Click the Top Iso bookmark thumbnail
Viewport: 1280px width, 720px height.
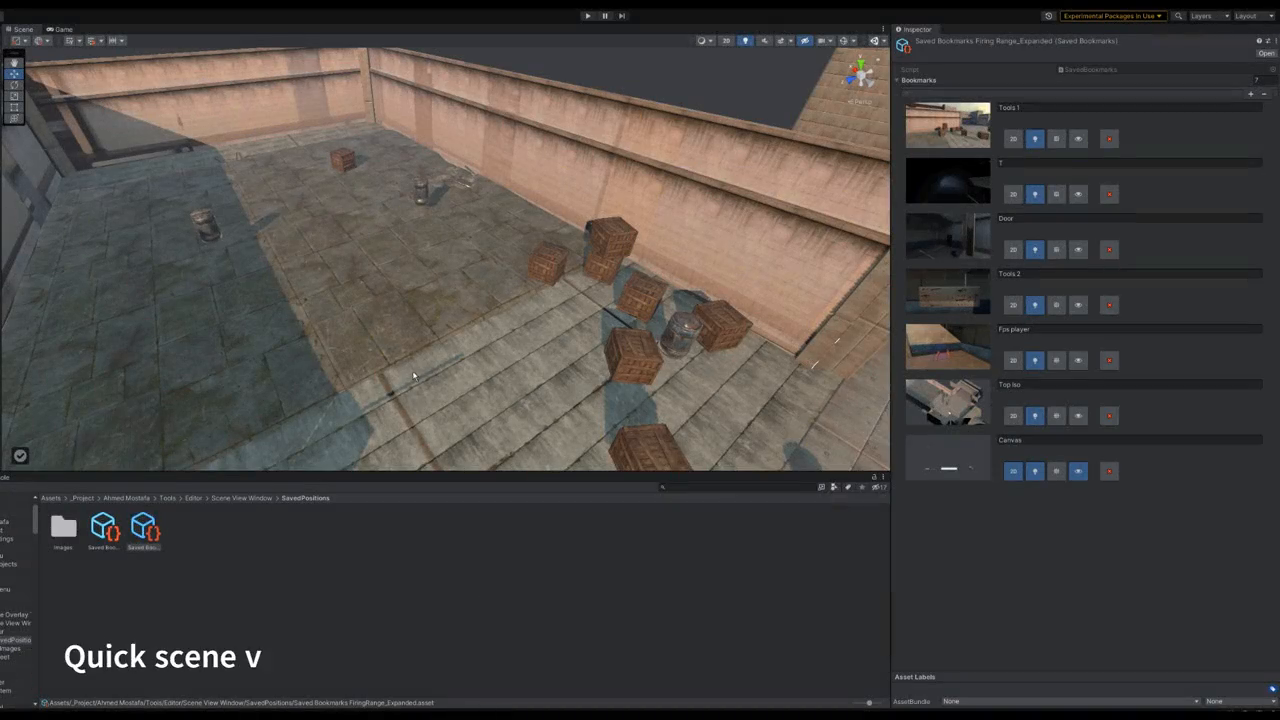[x=948, y=402]
